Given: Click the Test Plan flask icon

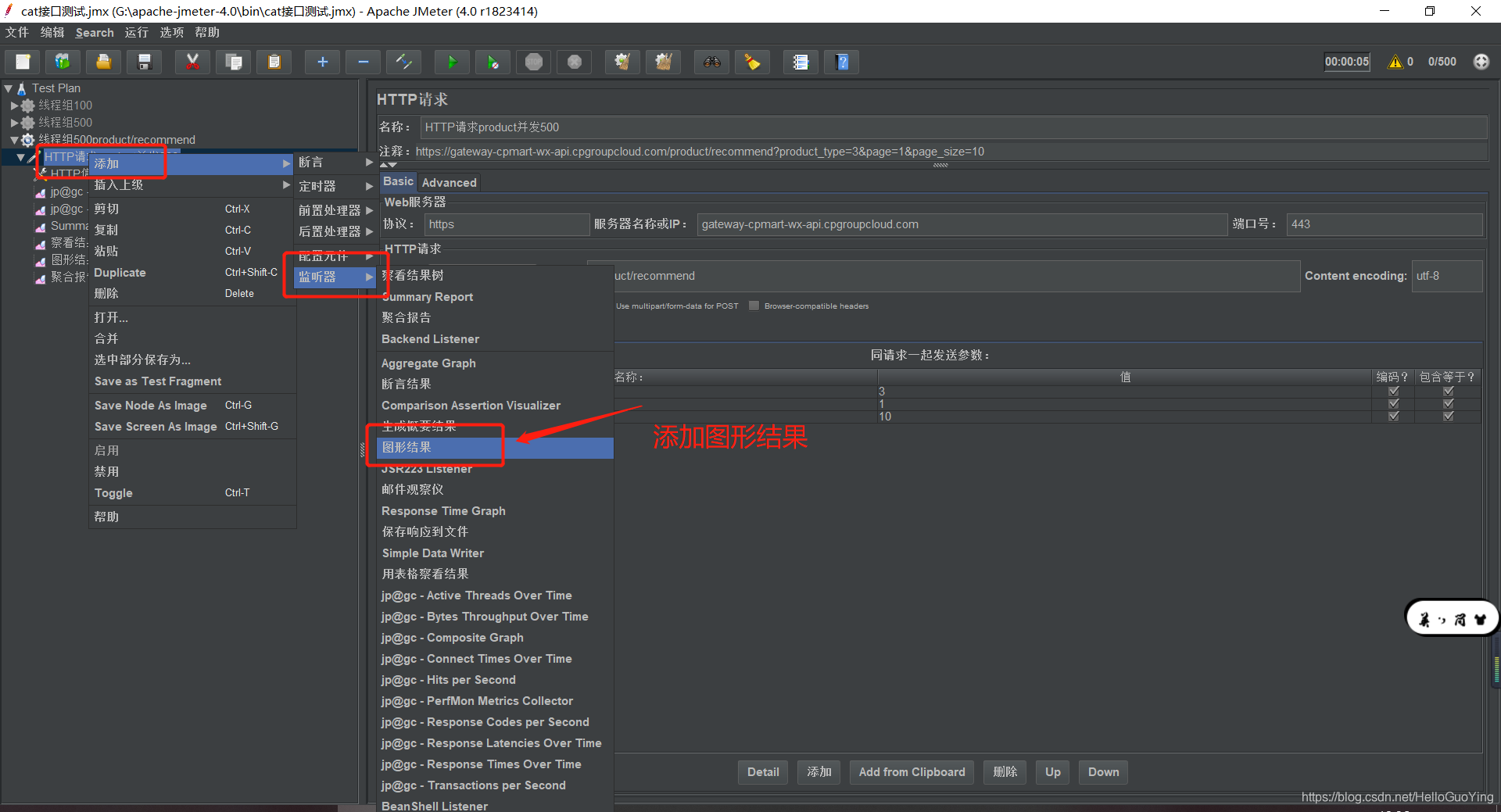Looking at the screenshot, I should tap(22, 88).
